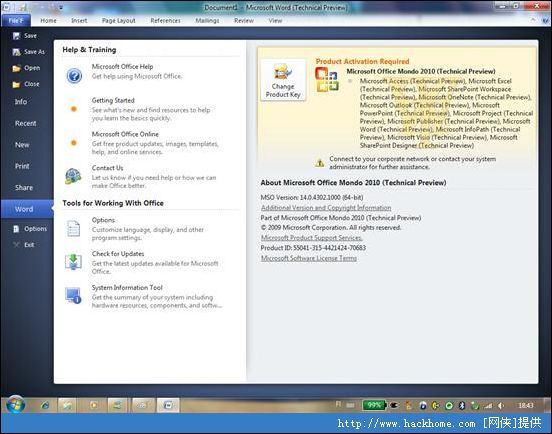
Task: Click the System Information Tool monitor icon
Action: pyautogui.click(x=73, y=296)
